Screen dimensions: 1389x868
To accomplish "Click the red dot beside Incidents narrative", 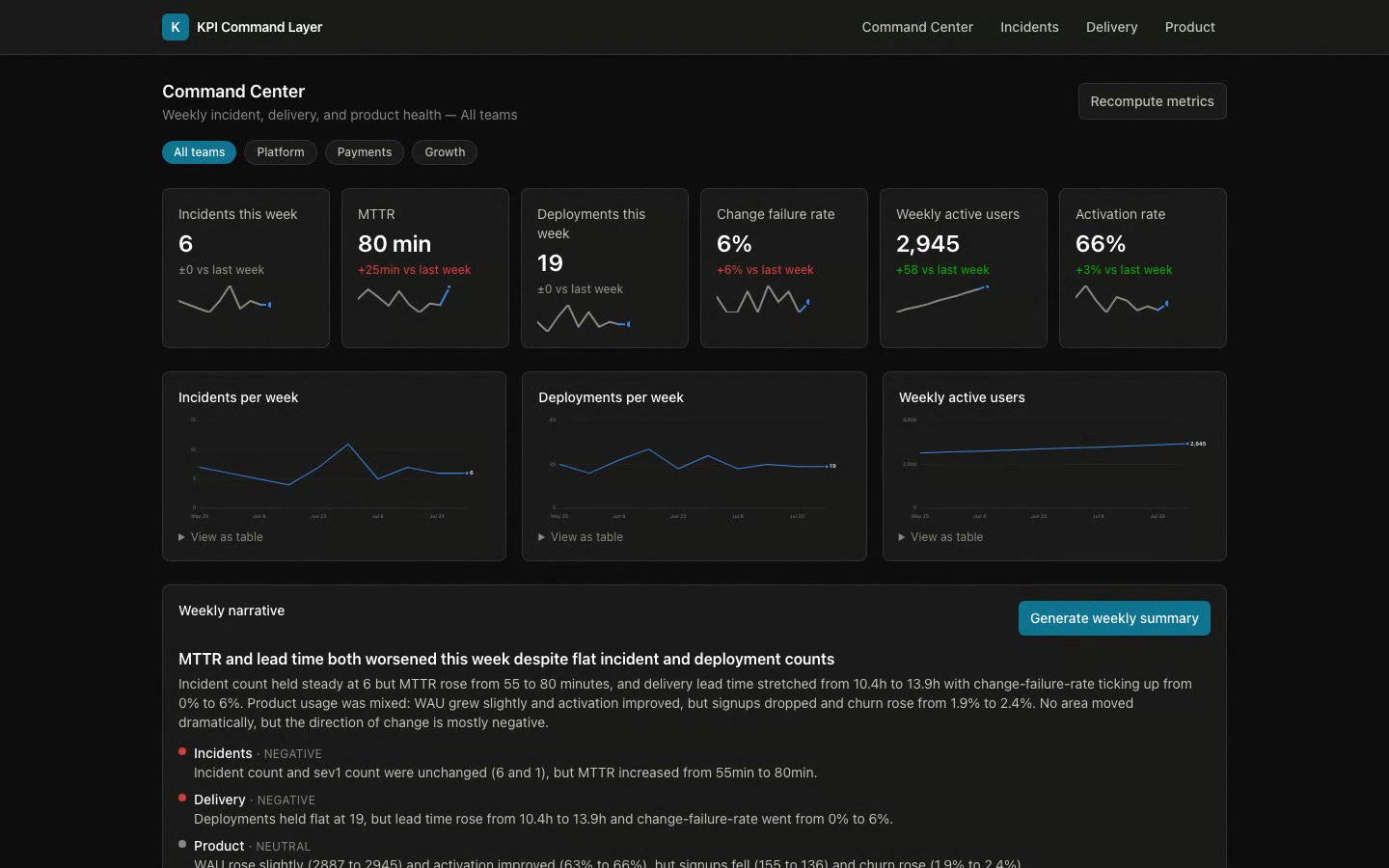I will click(x=182, y=751).
